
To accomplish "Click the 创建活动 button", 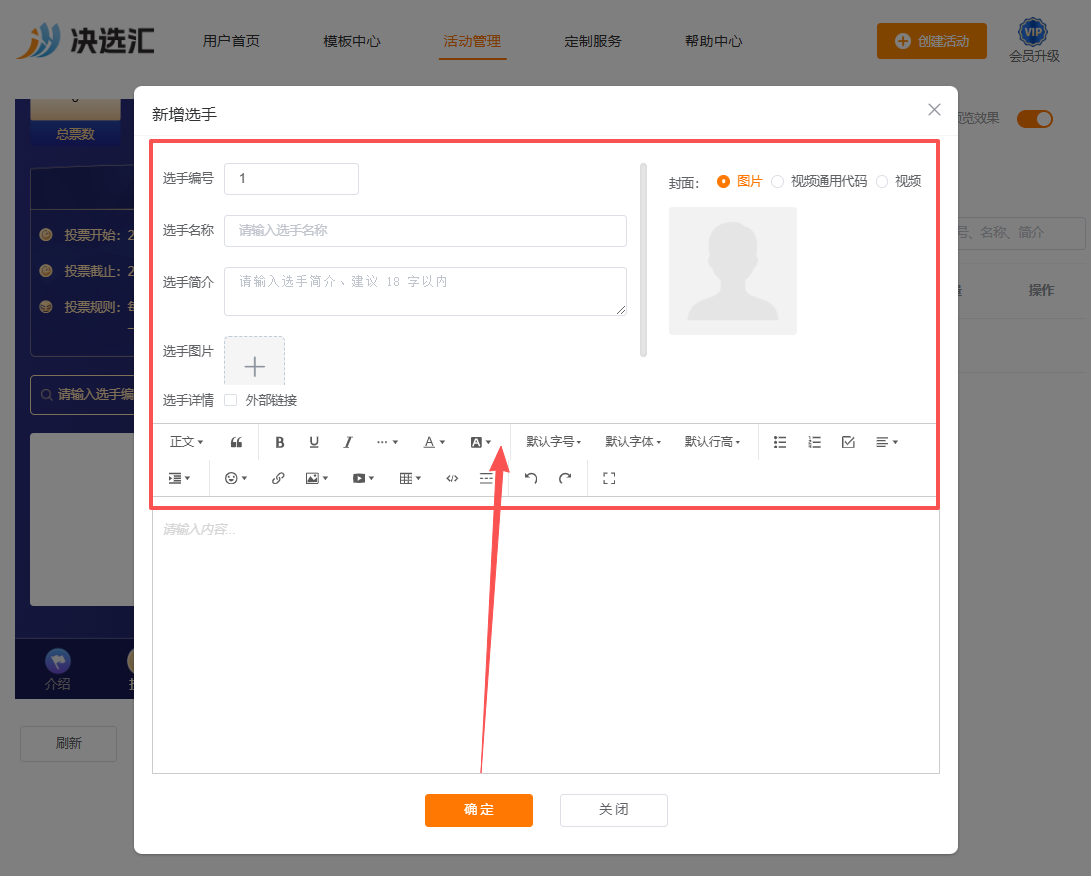I will click(932, 41).
